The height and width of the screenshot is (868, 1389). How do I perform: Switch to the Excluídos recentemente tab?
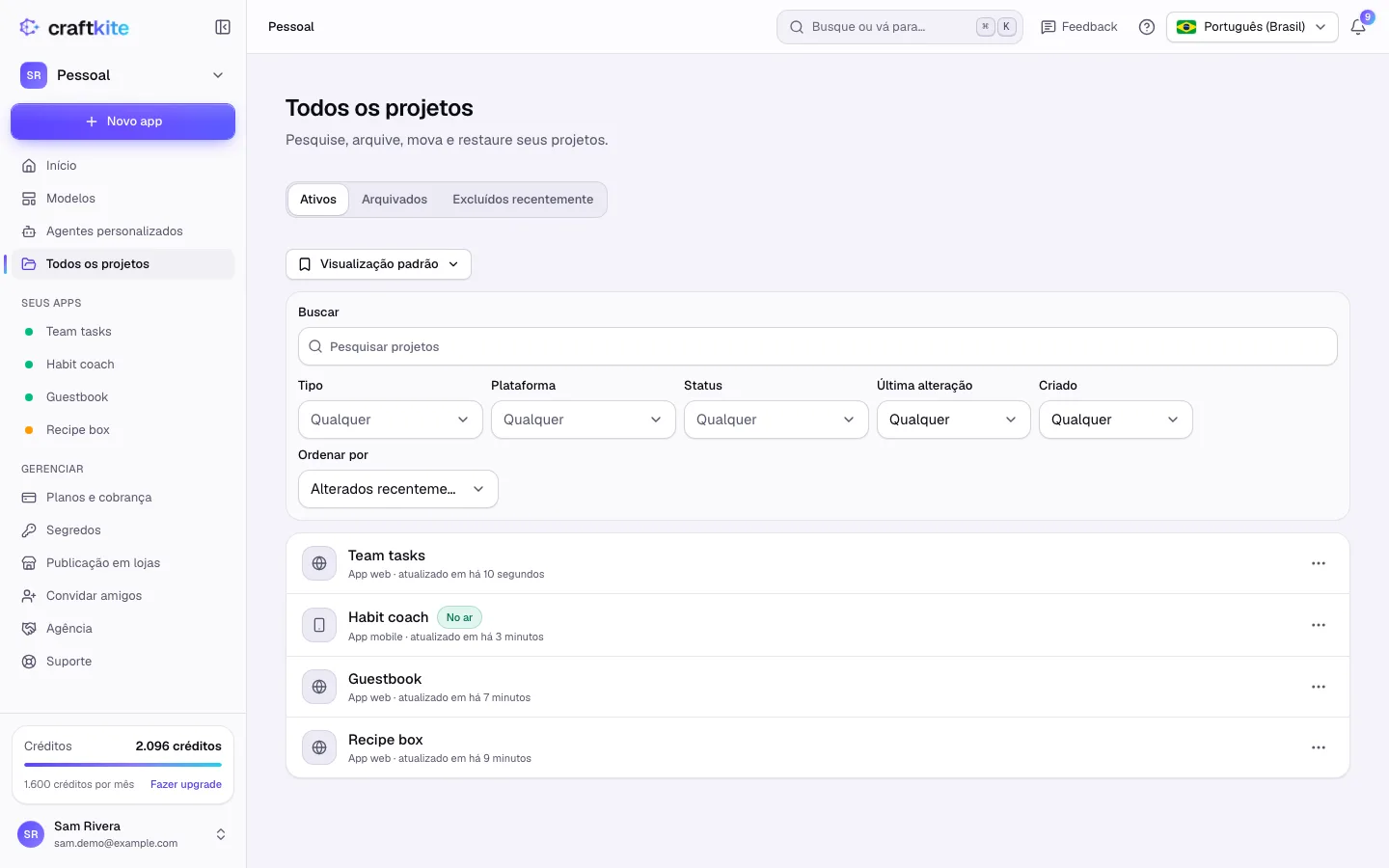click(x=523, y=200)
